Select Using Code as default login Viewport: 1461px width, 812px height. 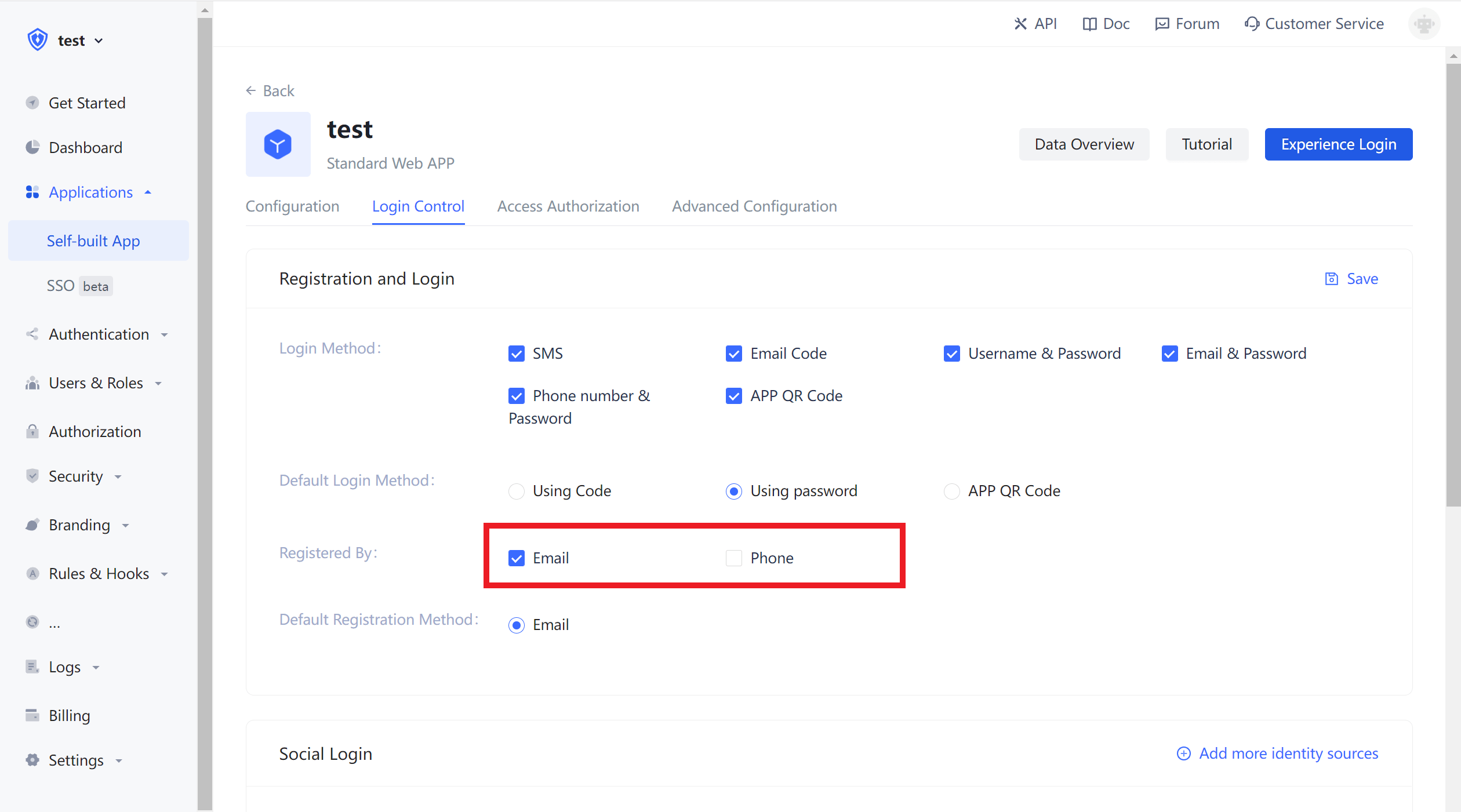pos(516,491)
